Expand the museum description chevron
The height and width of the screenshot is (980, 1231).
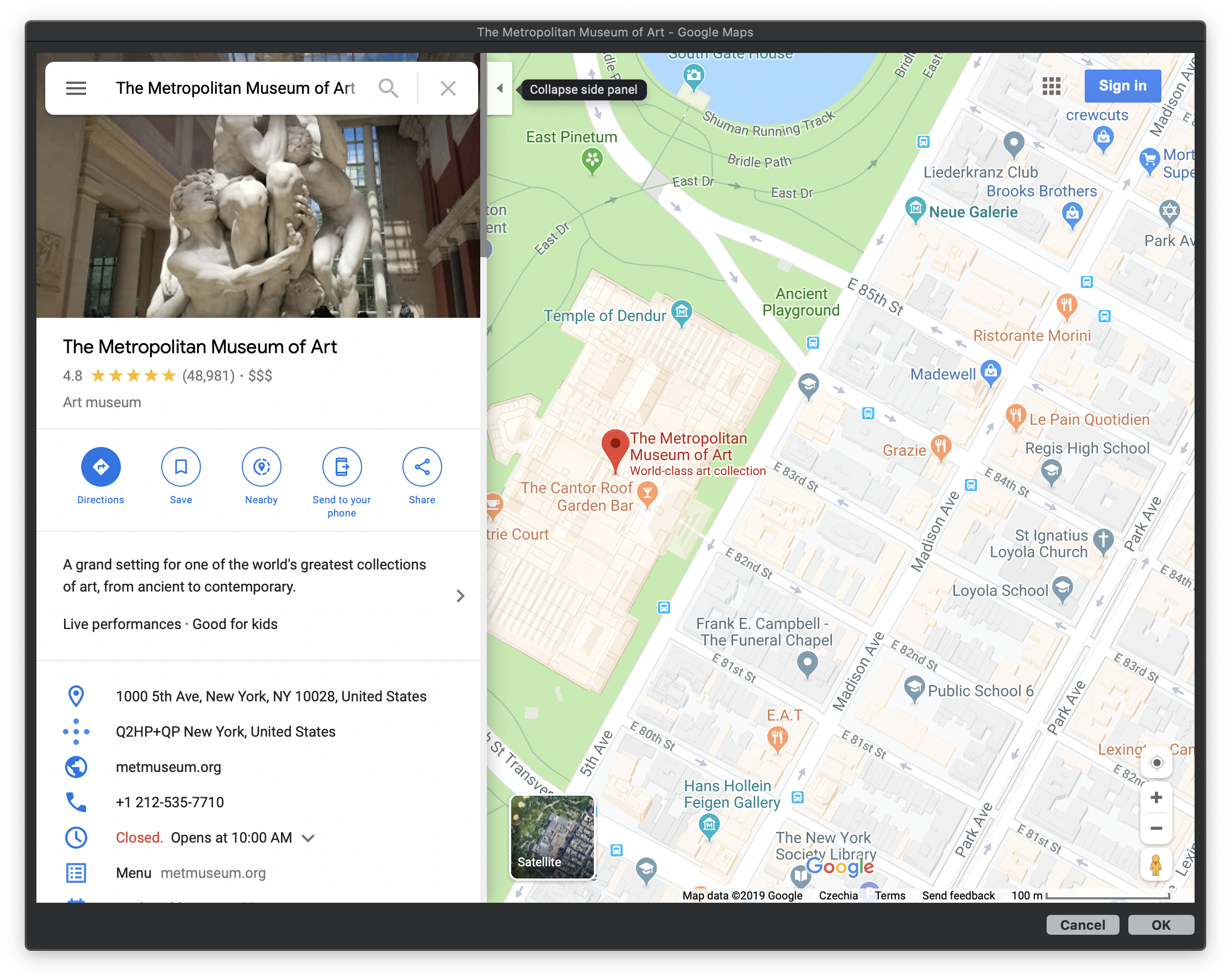coord(460,596)
